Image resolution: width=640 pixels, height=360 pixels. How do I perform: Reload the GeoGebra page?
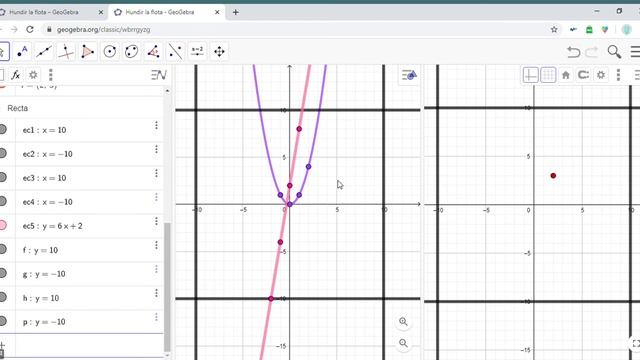click(30, 29)
